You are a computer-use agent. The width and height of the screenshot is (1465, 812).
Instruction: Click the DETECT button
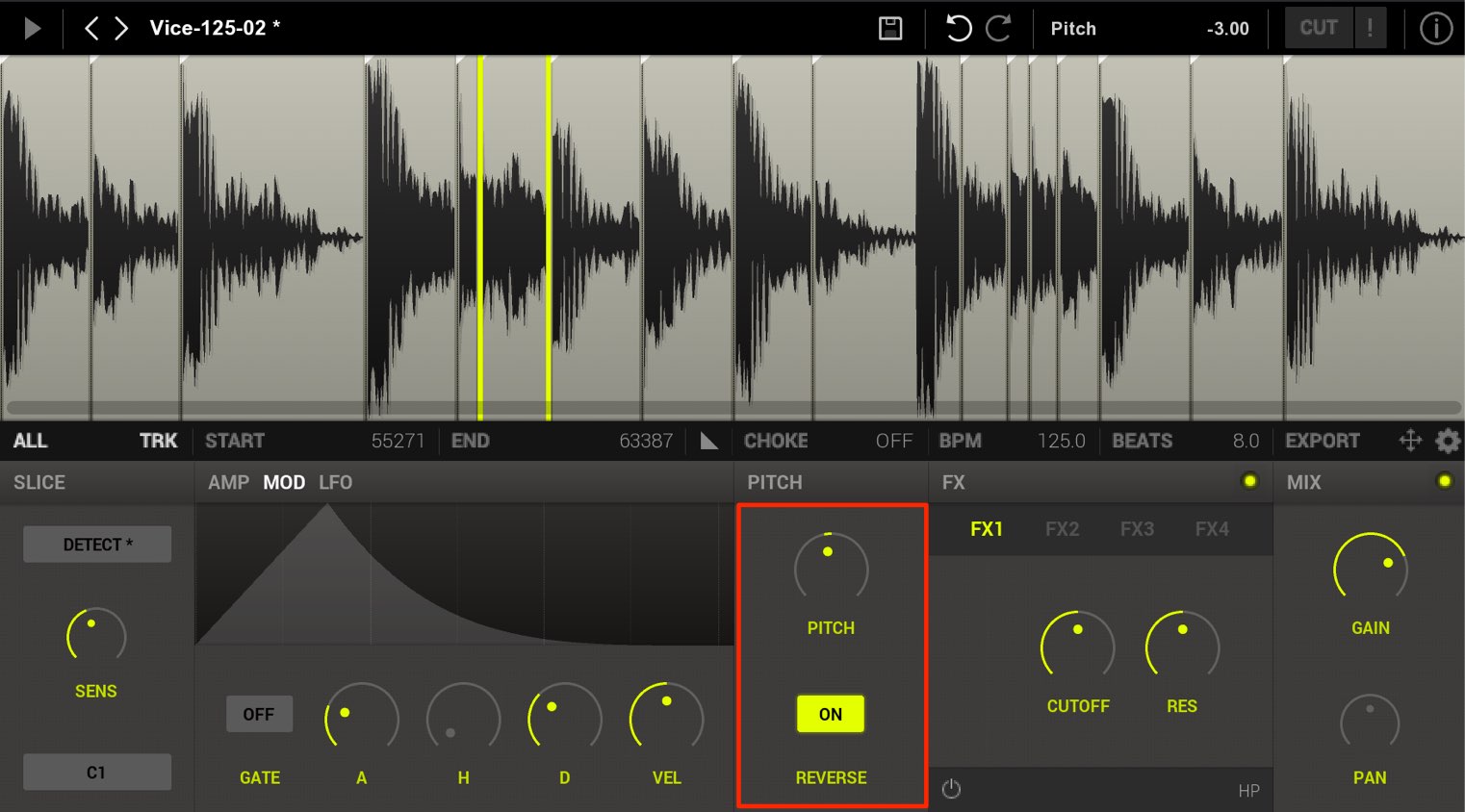97,544
